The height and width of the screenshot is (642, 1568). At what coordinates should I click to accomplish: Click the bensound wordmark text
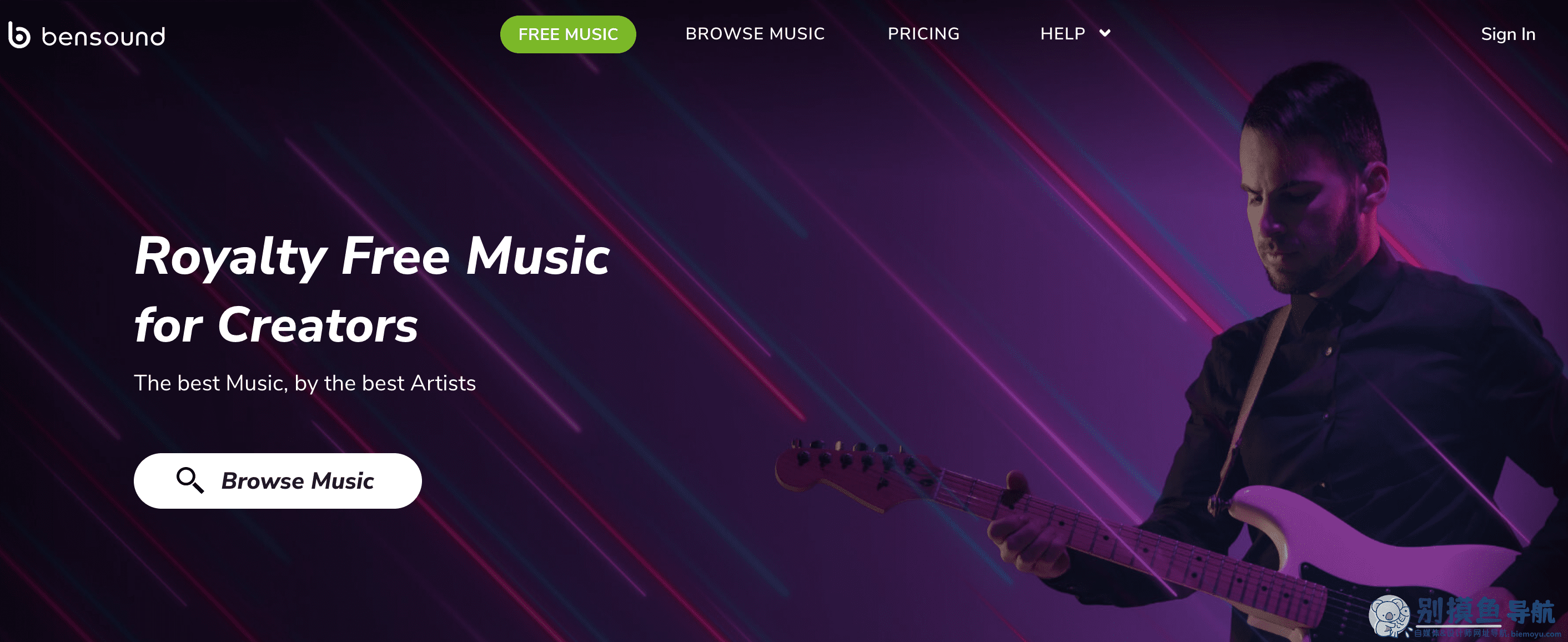click(x=103, y=37)
